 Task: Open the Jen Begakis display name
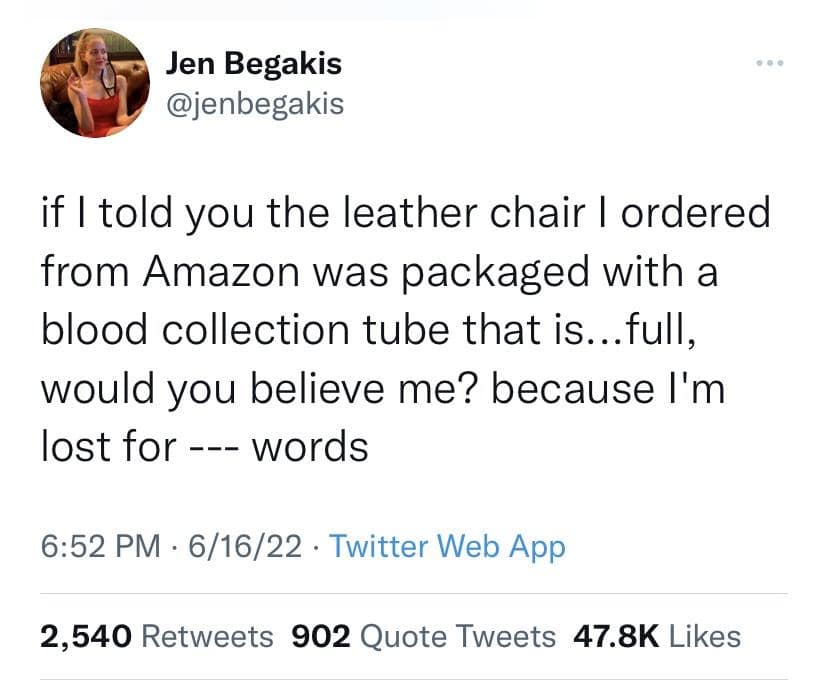point(253,64)
